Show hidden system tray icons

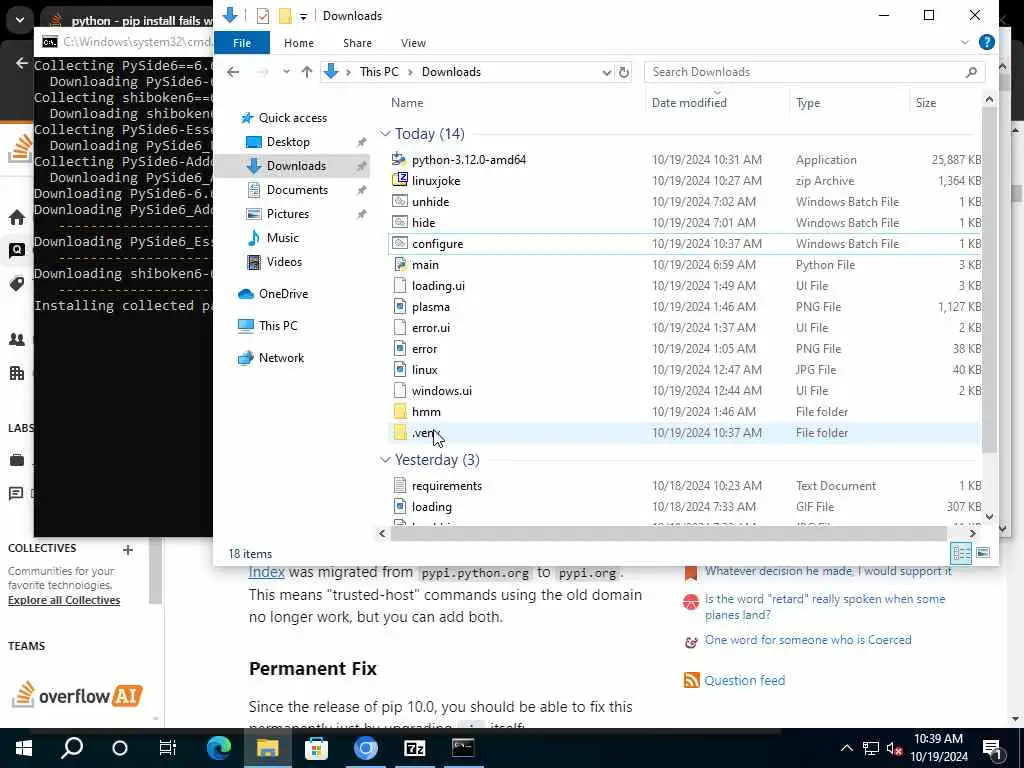(x=846, y=748)
